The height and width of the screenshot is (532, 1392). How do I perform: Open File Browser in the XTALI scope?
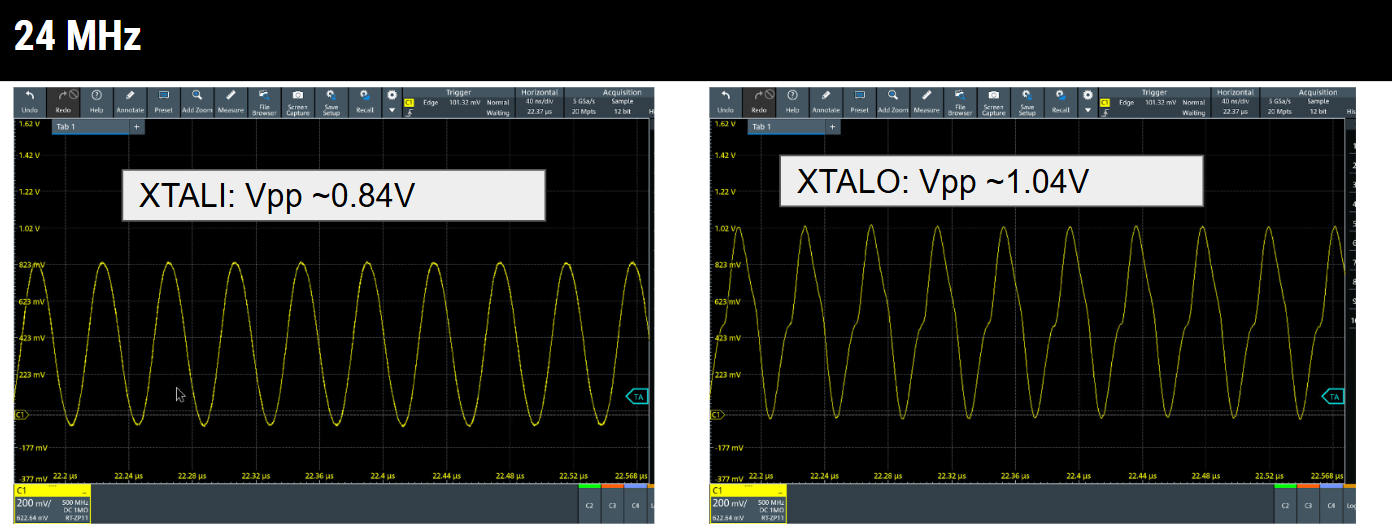click(264, 101)
